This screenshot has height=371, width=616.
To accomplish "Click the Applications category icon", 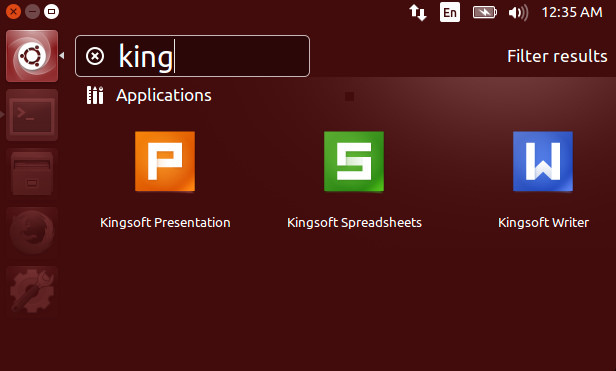I will 95,95.
